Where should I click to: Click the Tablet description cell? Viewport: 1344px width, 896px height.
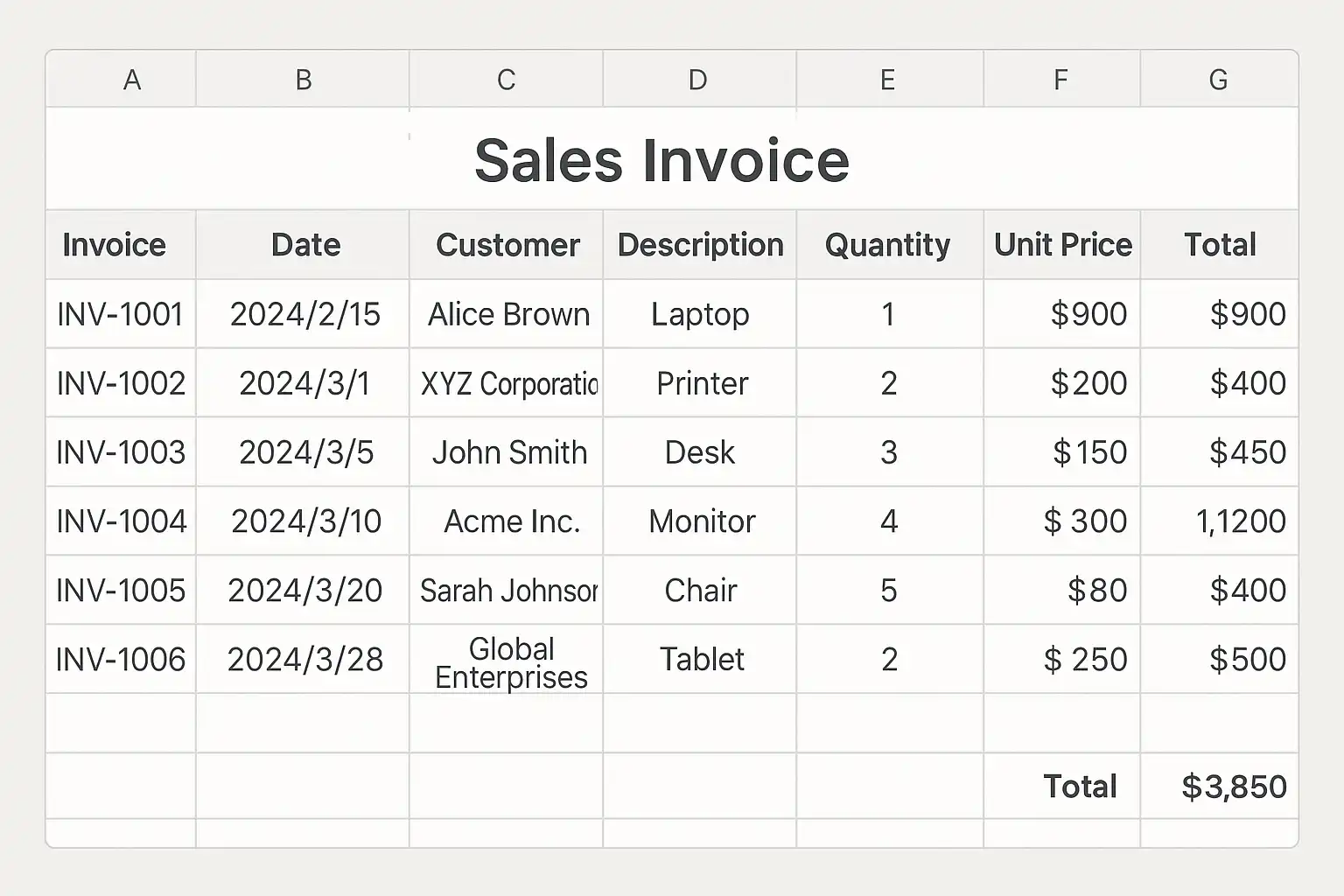click(702, 660)
